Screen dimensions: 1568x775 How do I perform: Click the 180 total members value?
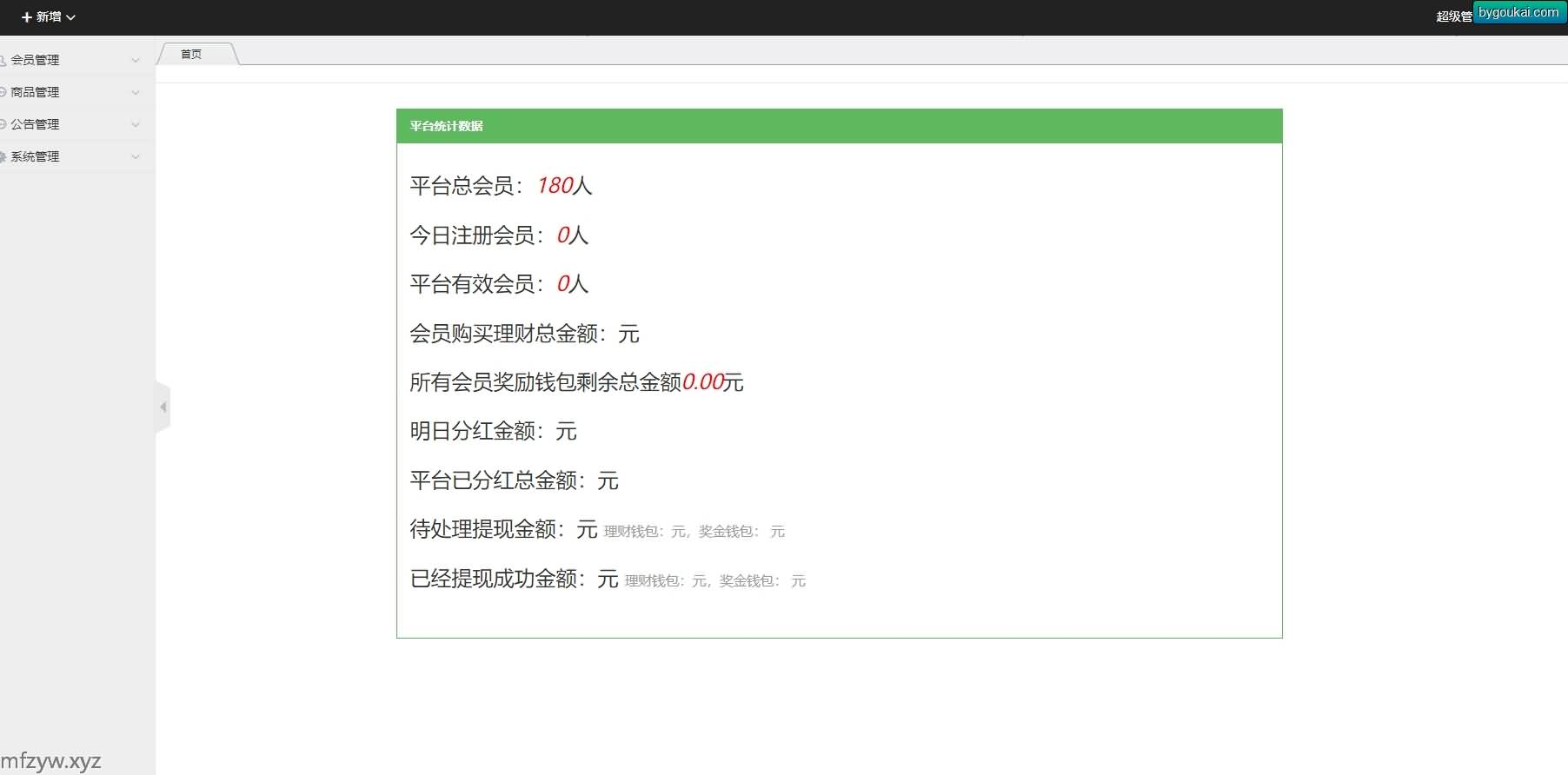[x=555, y=186]
